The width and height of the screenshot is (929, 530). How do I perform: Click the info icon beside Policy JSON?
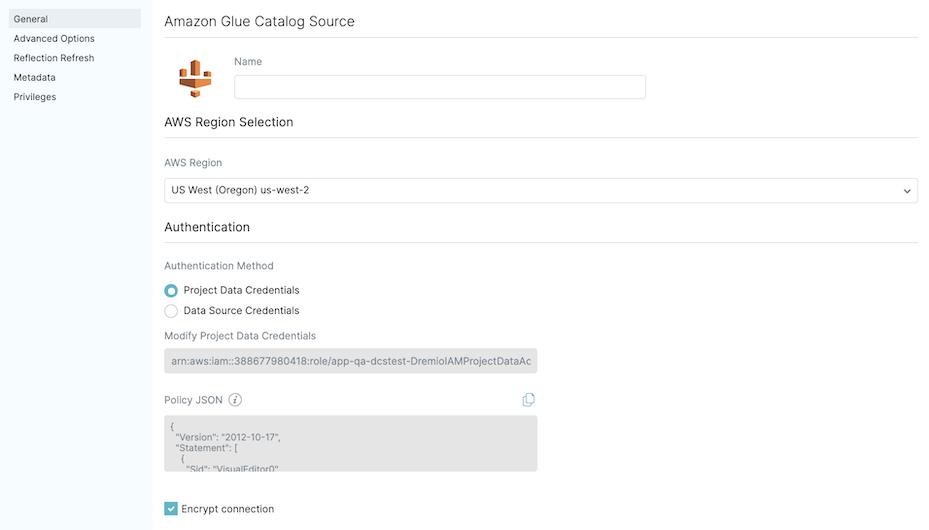(x=235, y=400)
